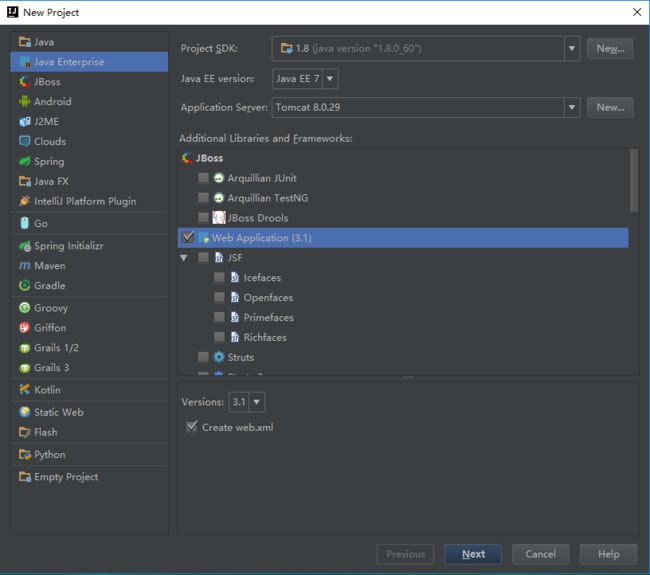Click the Java project type icon
Viewport: 650px width, 575px height.
point(24,42)
